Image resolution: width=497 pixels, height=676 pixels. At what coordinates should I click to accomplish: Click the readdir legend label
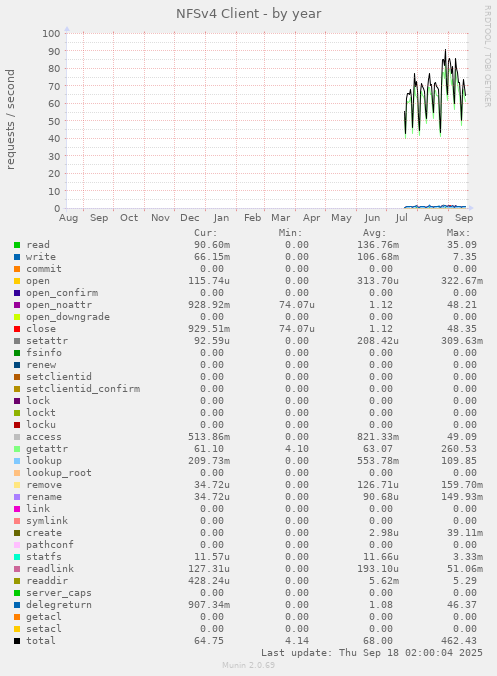47,581
